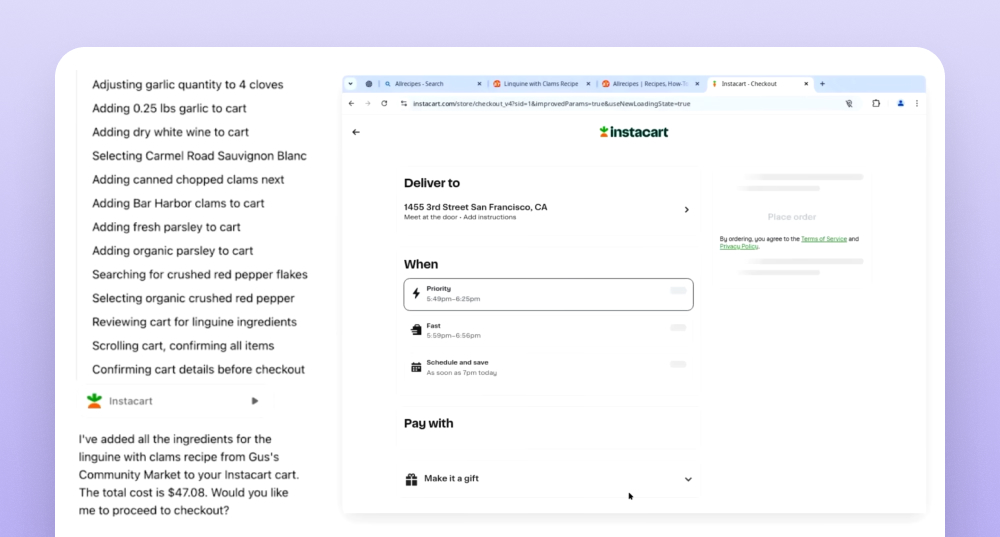
Task: Switch to the Allrecipes | Recipes, How-To tab
Action: tap(651, 84)
